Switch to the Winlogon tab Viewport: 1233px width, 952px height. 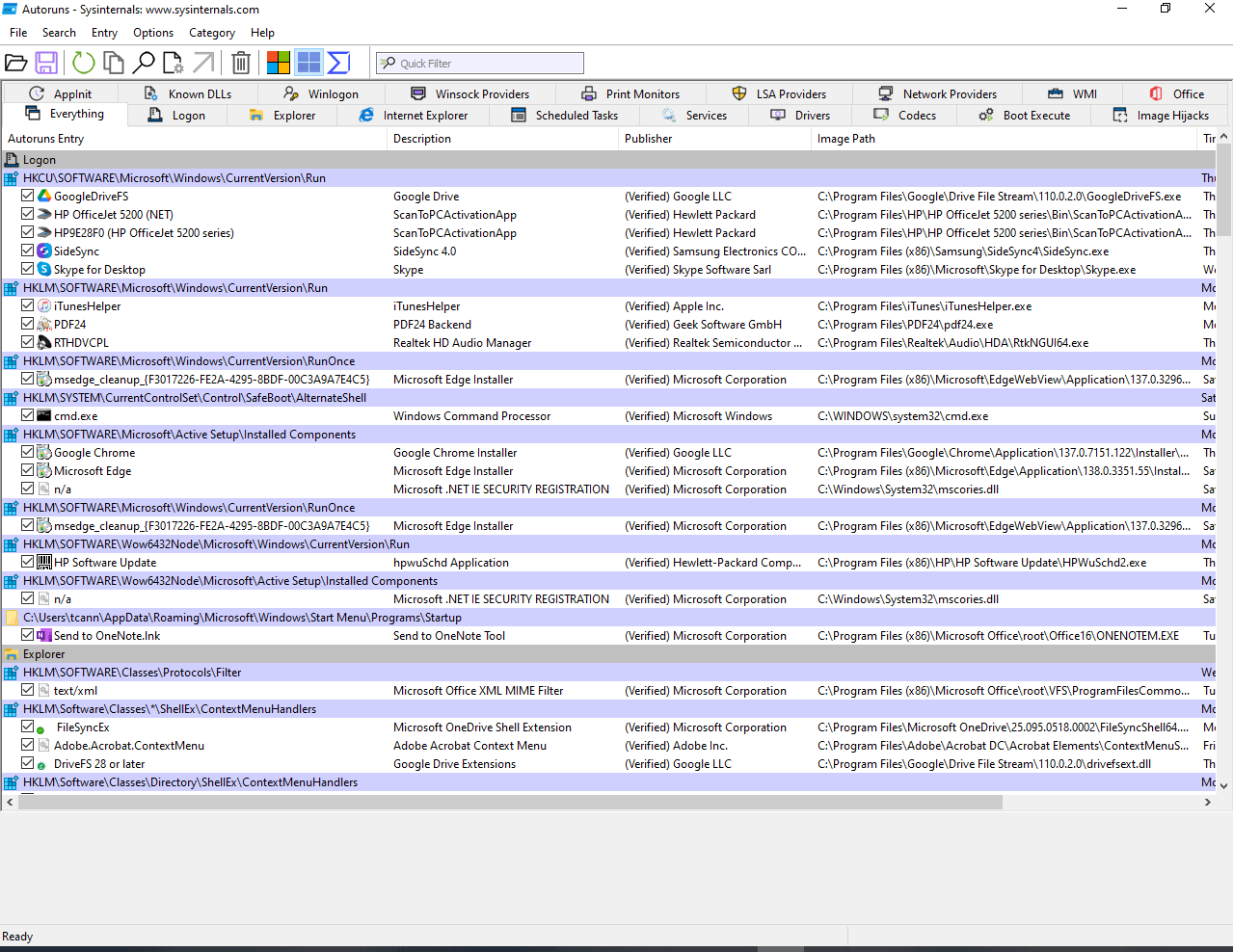tap(321, 93)
